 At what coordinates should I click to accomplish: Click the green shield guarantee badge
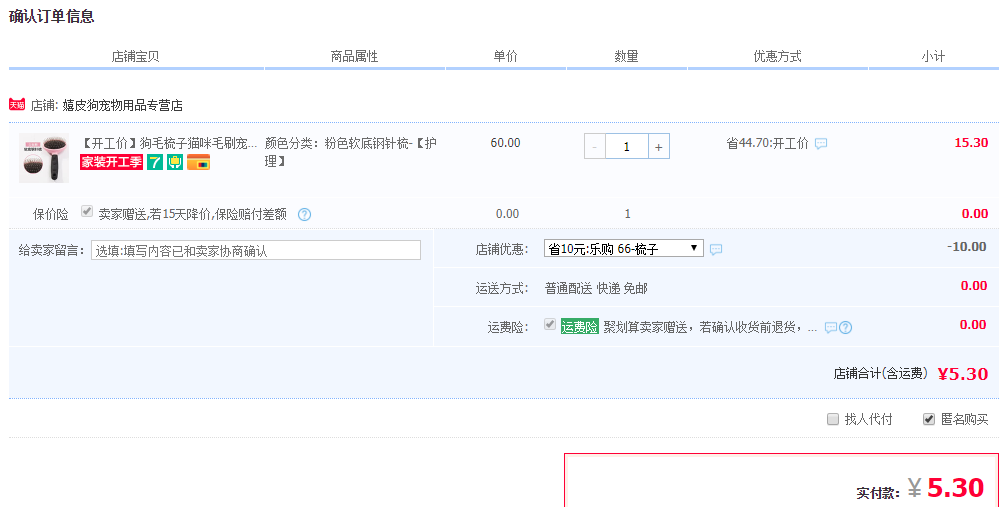click(x=174, y=162)
